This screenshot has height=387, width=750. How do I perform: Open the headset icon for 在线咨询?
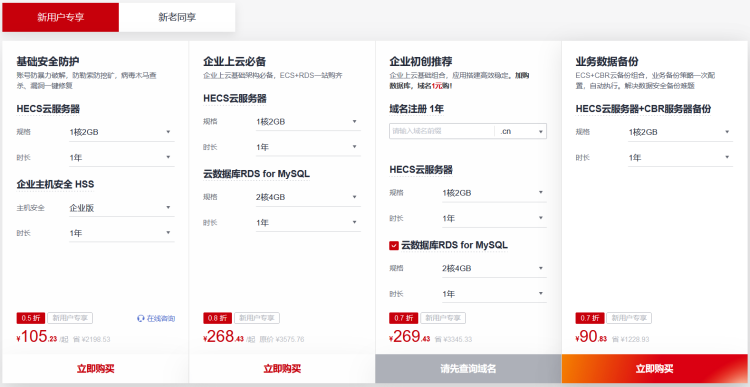pos(141,318)
